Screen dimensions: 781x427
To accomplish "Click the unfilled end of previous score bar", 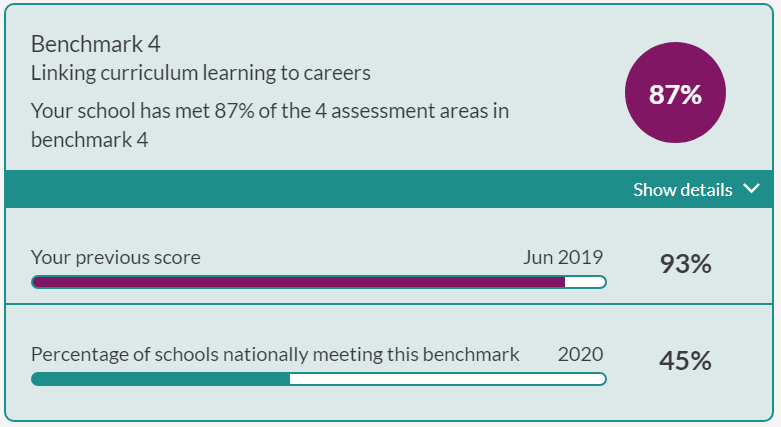I will coord(585,282).
